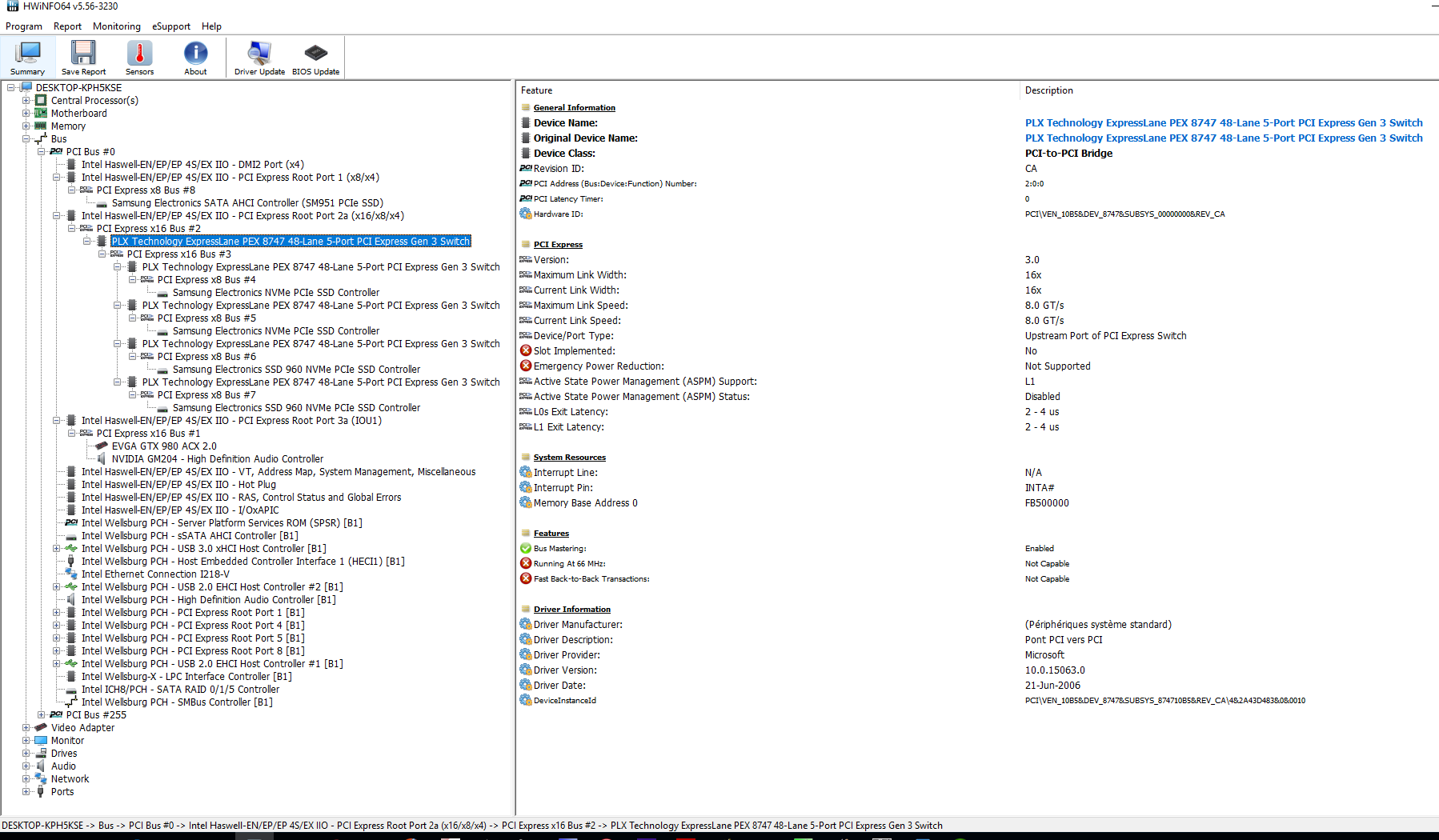Expand the PCI Bus #255 node

(x=42, y=715)
